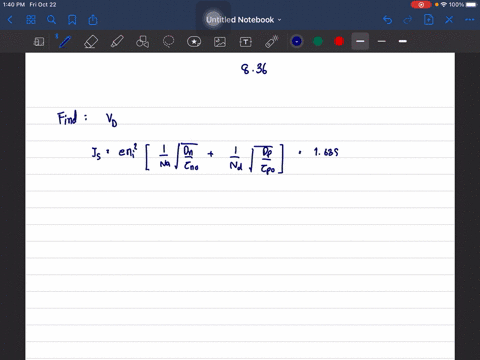
Task: Select the Highlighter tool
Action: coord(117,42)
